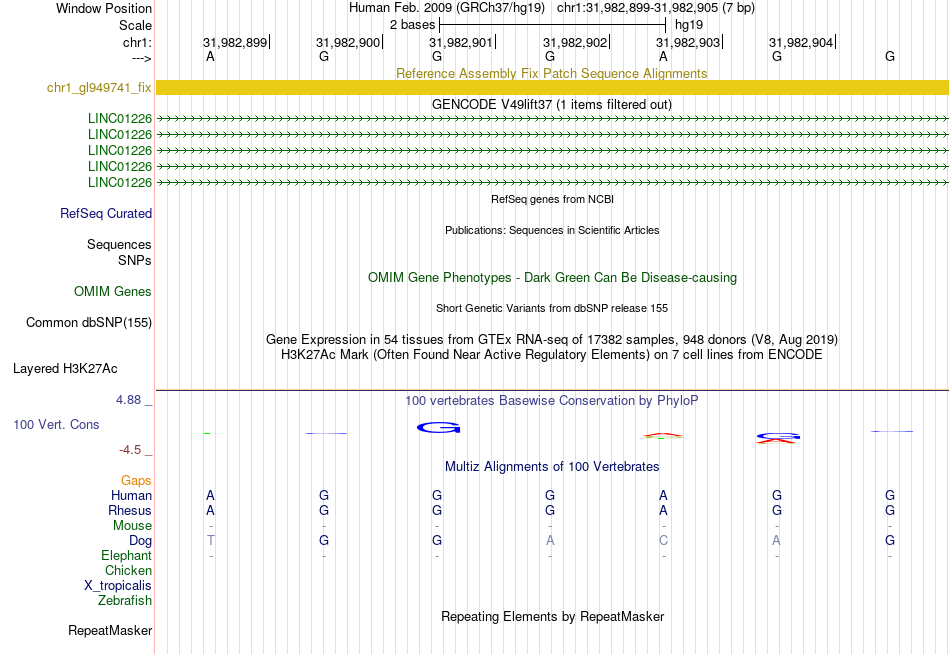Screen dimensions: 950x654
Task: Click the Common dbSNP(155) track label
Action: coord(88,322)
